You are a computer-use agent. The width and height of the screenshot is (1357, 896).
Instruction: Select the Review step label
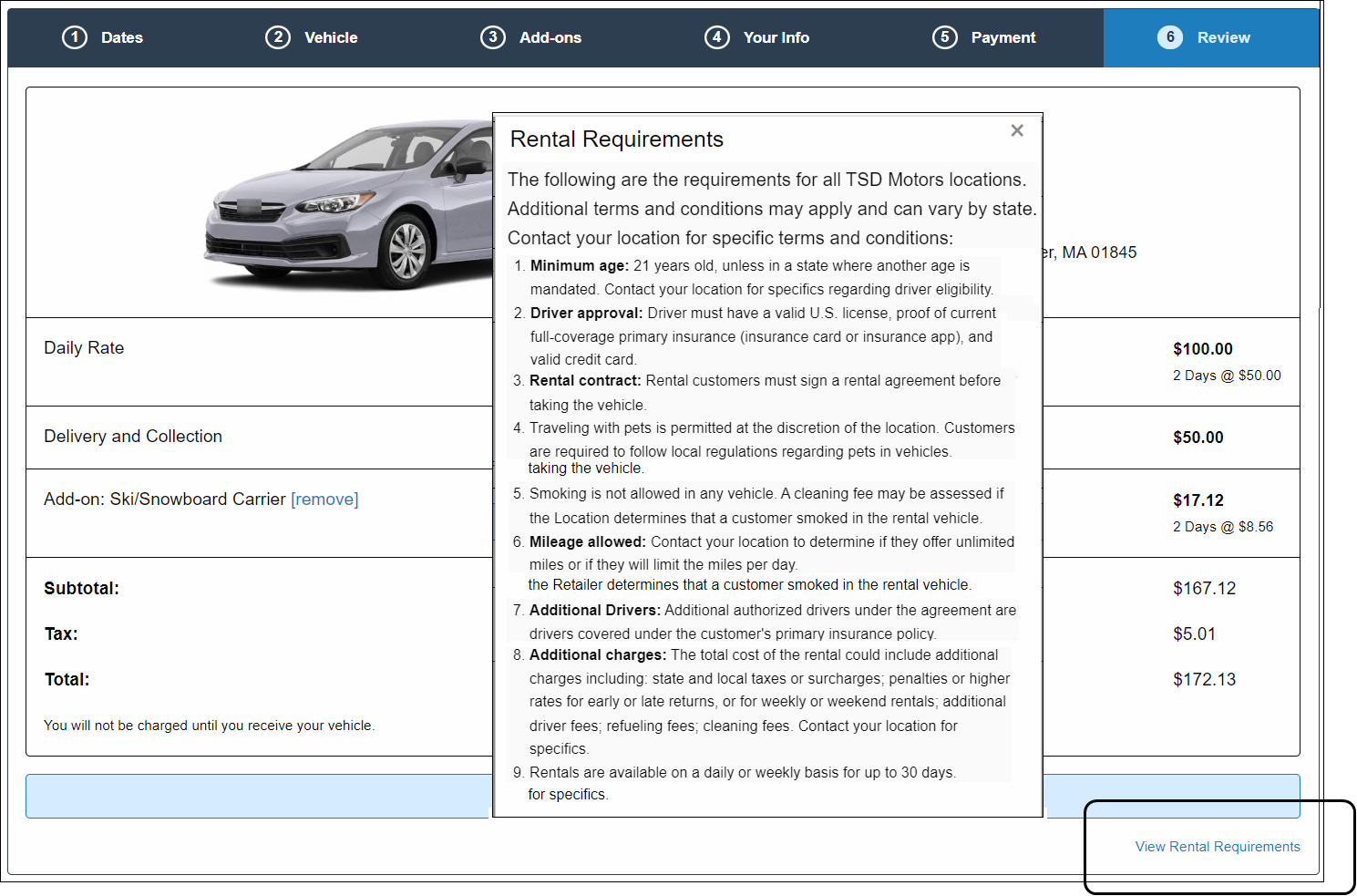pyautogui.click(x=1223, y=38)
